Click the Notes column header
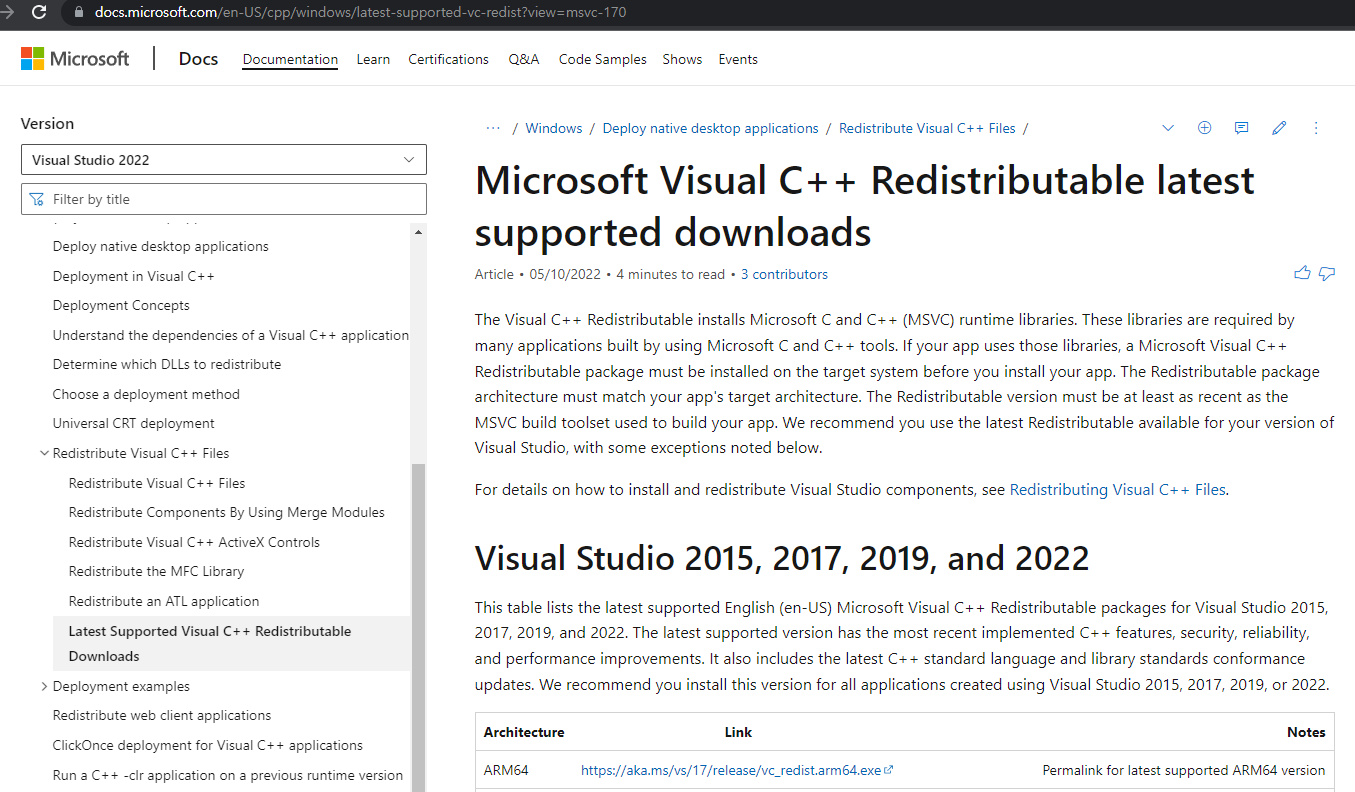The width and height of the screenshot is (1355, 792). (x=1306, y=732)
